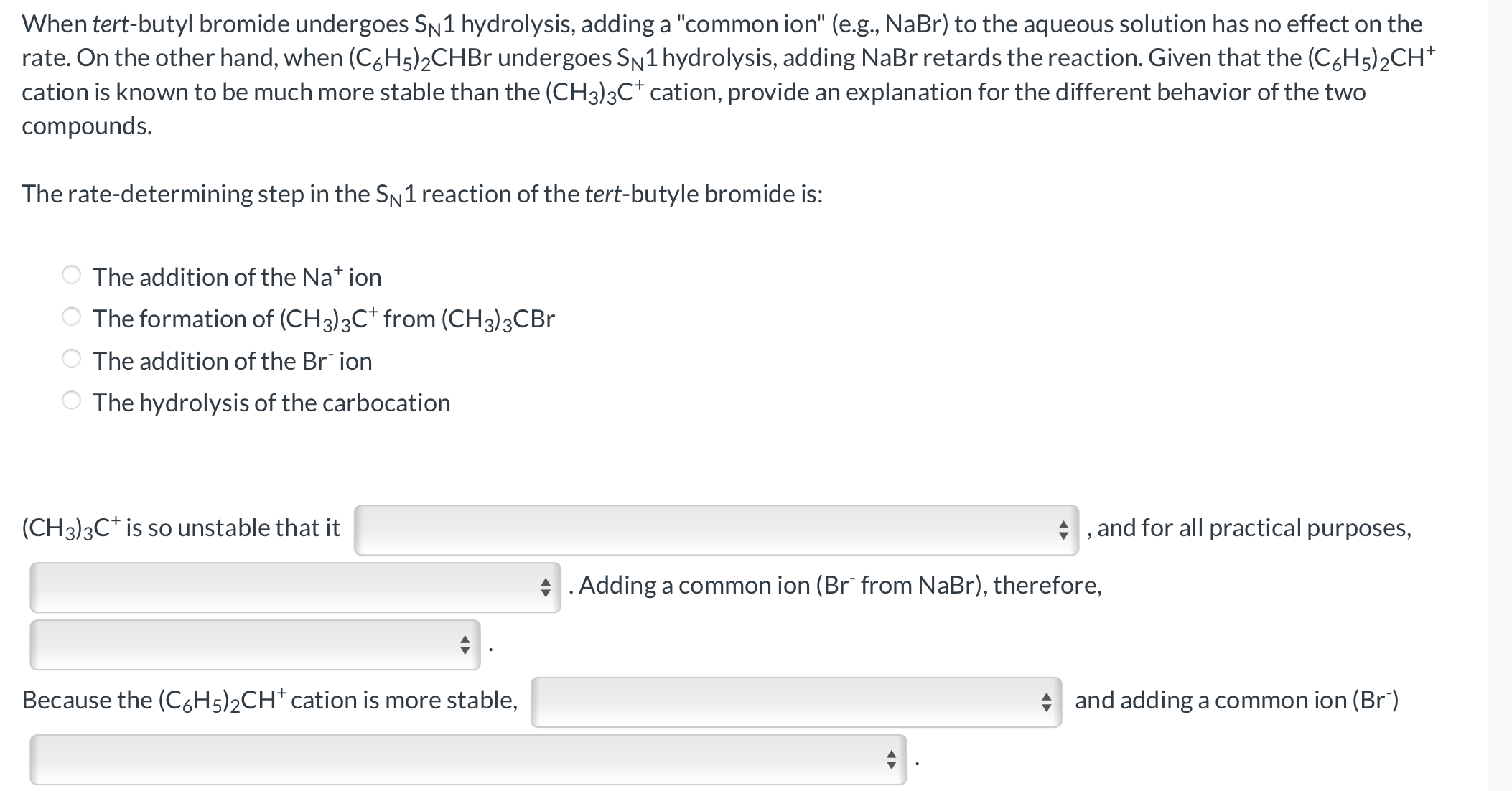Image resolution: width=1512 pixels, height=791 pixels.
Task: Click the arrow icon beside "cation is more stable" blank
Action: click(x=1047, y=701)
